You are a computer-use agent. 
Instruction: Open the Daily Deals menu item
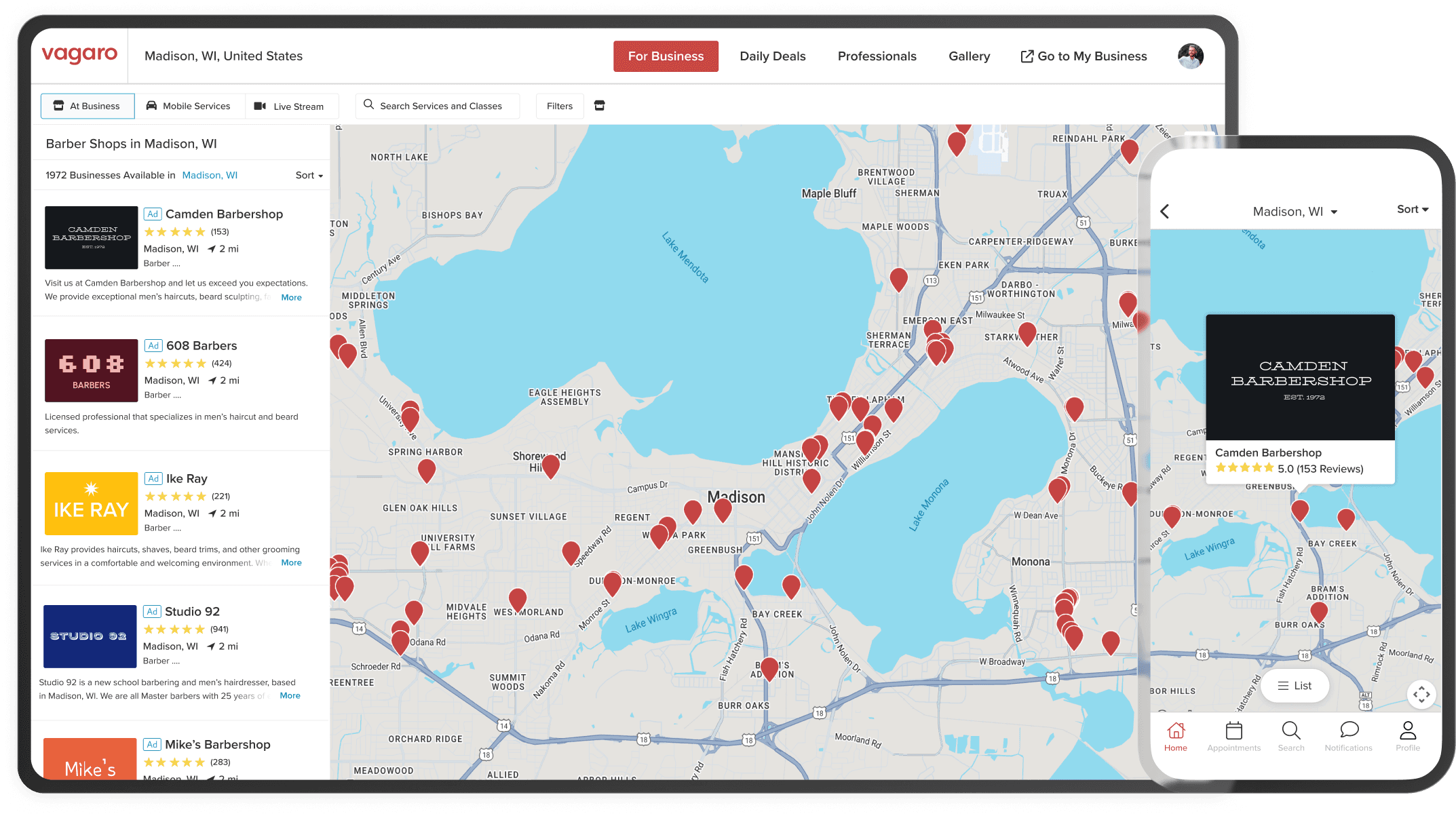tap(772, 56)
